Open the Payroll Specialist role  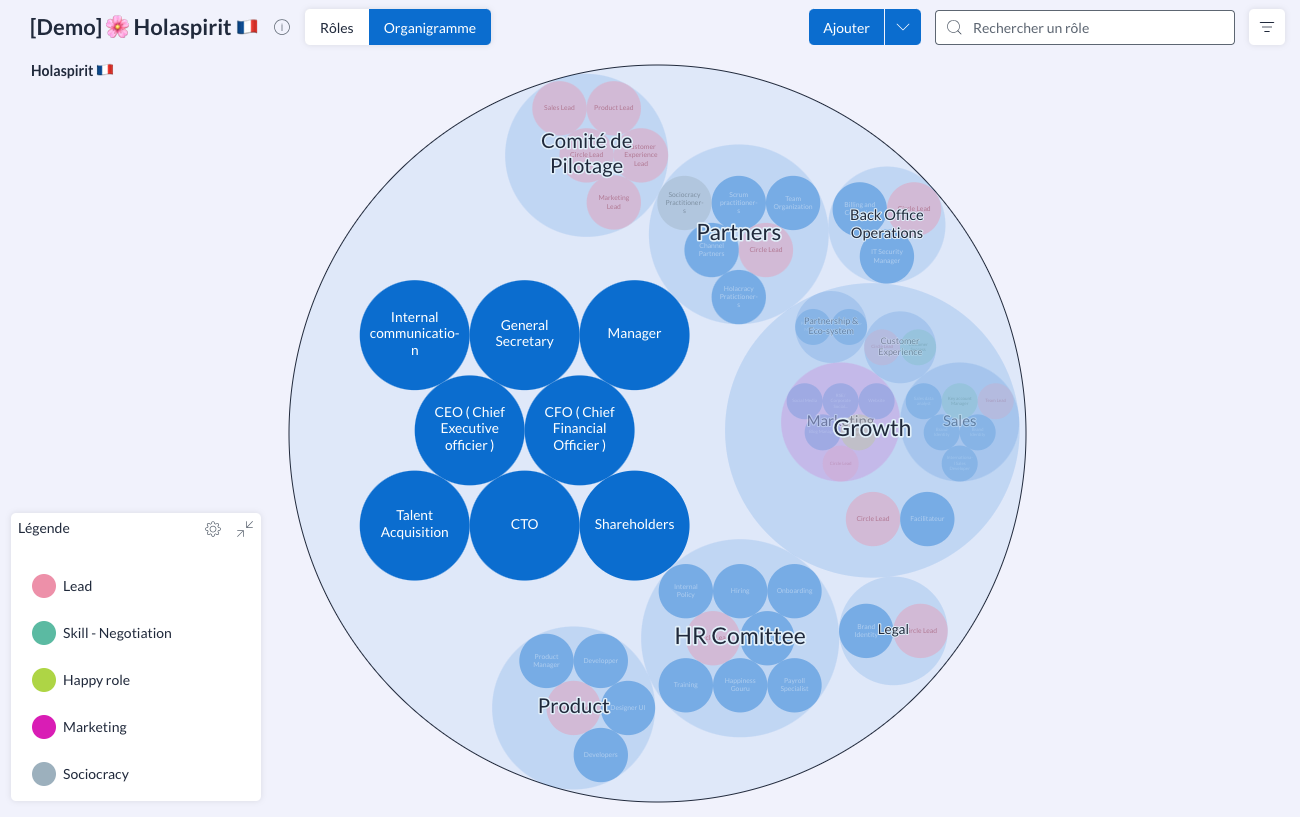pyautogui.click(x=795, y=685)
